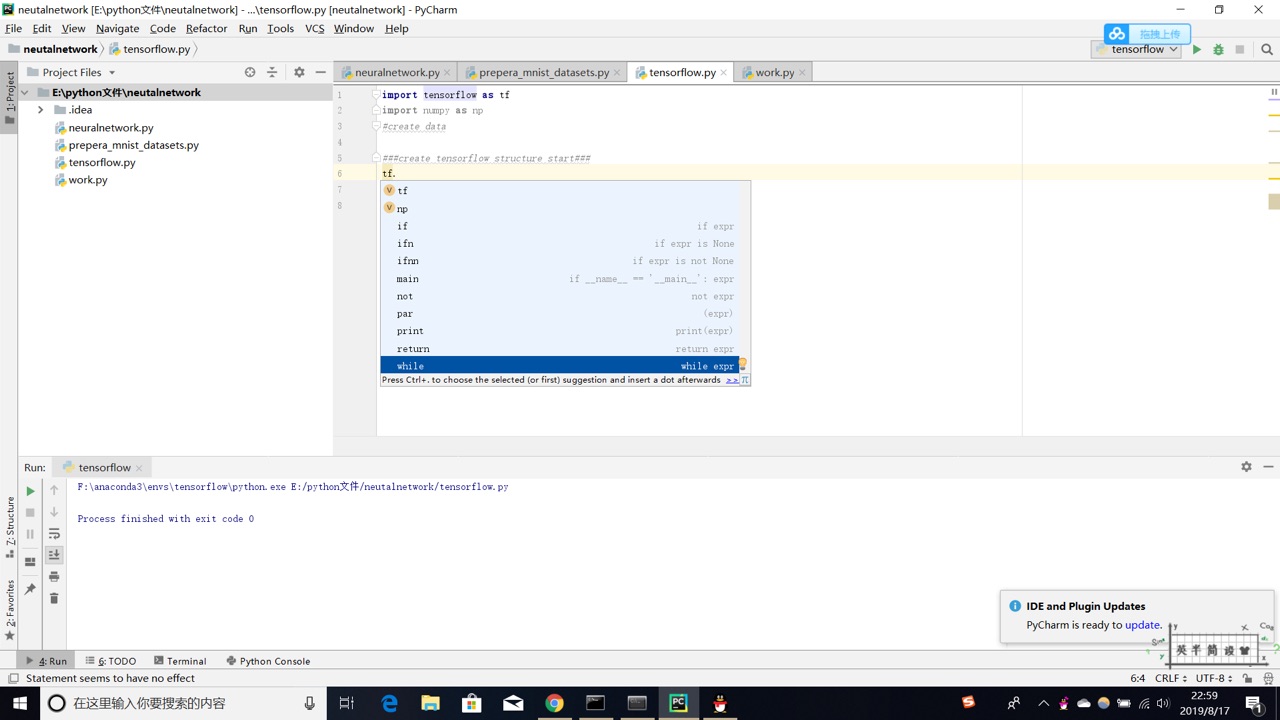Click the scroll-from-source target icon in the Project panel
Viewport: 1280px width, 720px height.
pos(250,72)
